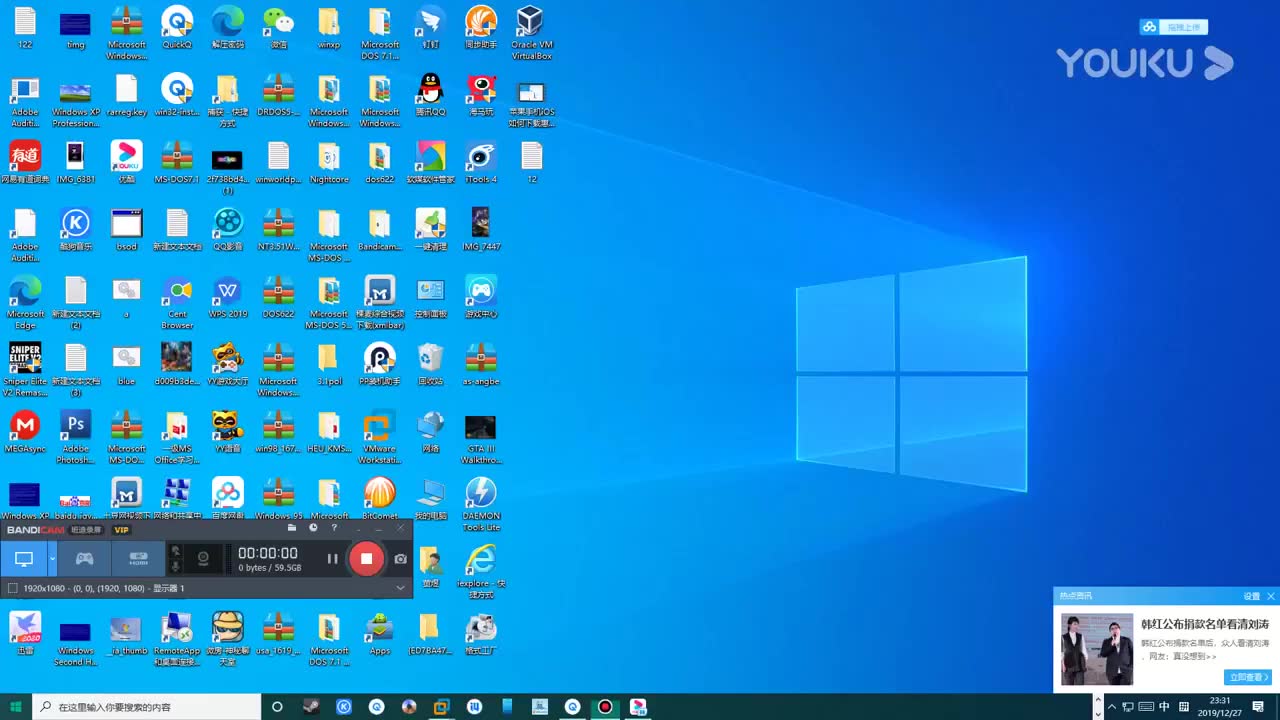Click 立即查看 in the news popup

1247,678
